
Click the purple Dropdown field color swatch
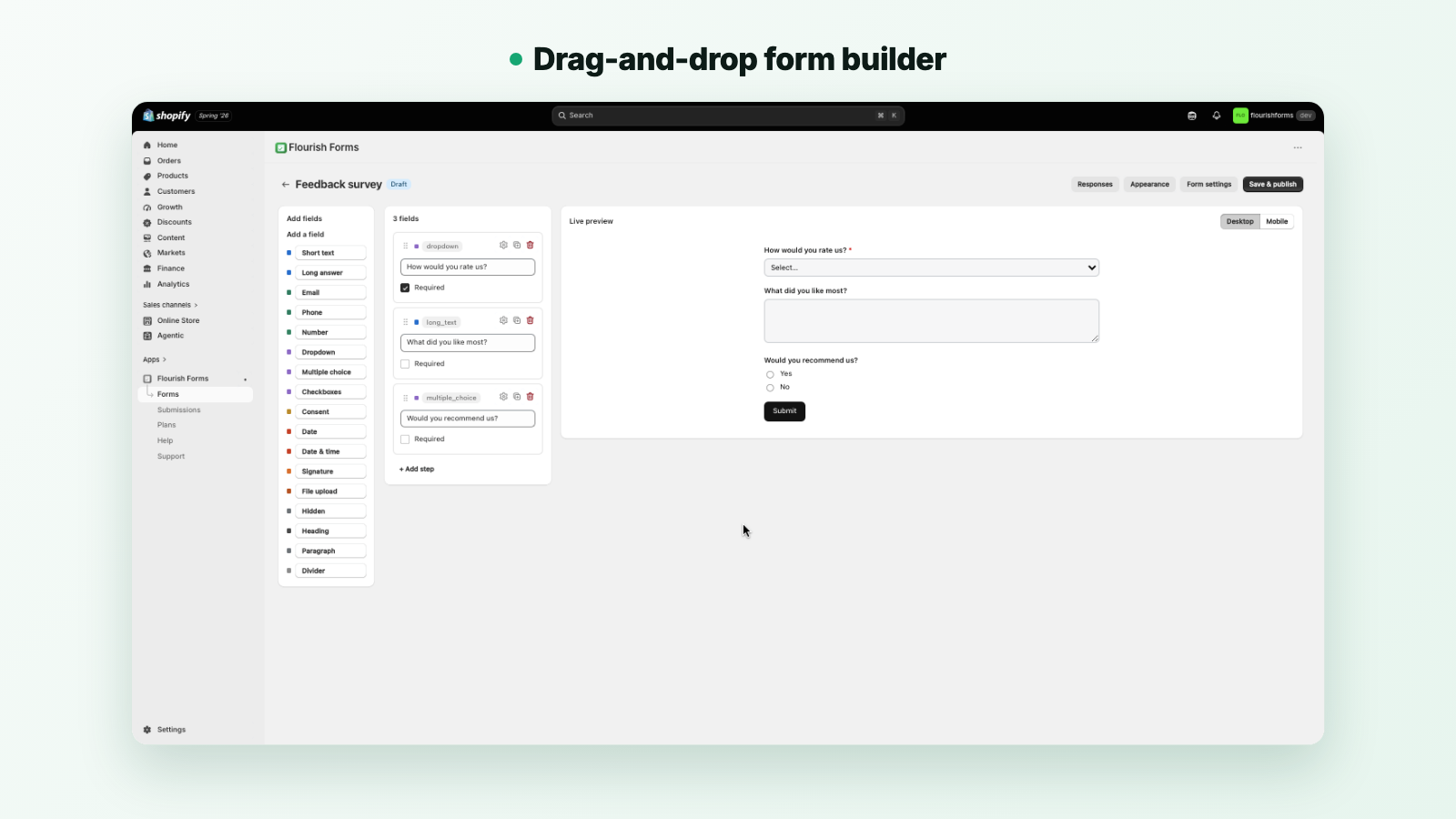pos(289,352)
